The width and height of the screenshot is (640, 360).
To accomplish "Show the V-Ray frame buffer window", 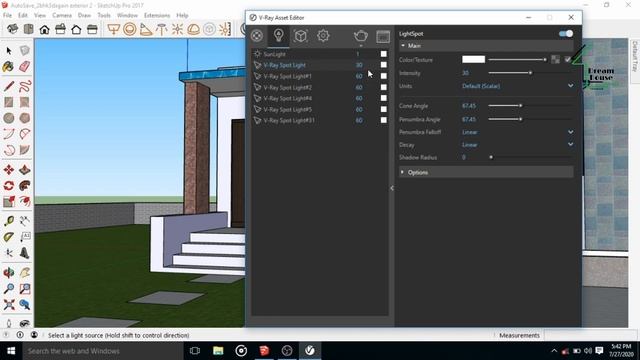I will [383, 36].
